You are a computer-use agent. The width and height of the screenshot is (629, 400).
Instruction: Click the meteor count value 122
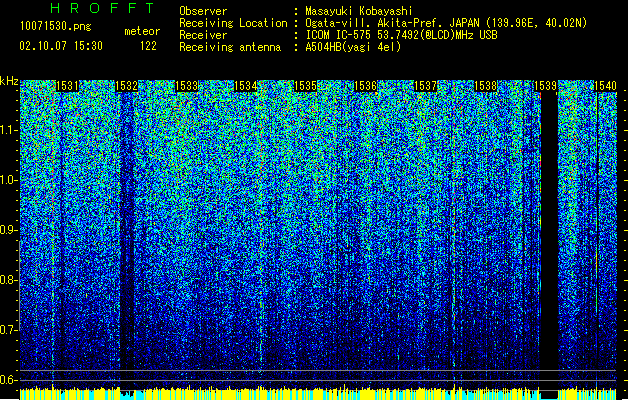148,46
